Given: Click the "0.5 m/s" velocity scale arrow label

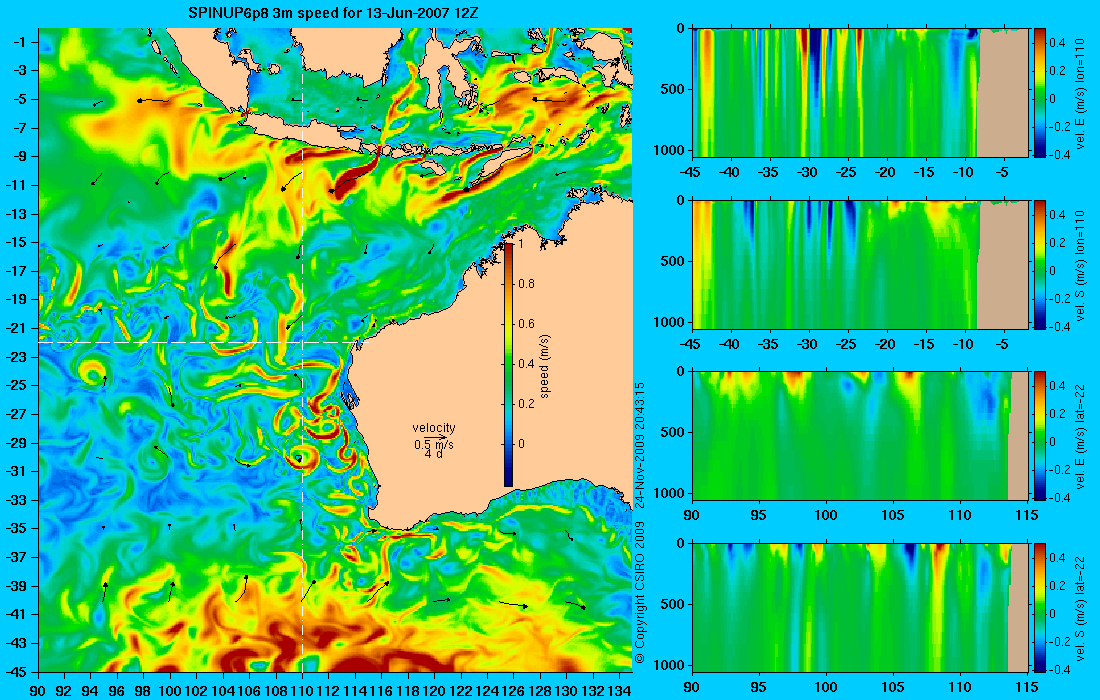Looking at the screenshot, I should (x=434, y=444).
